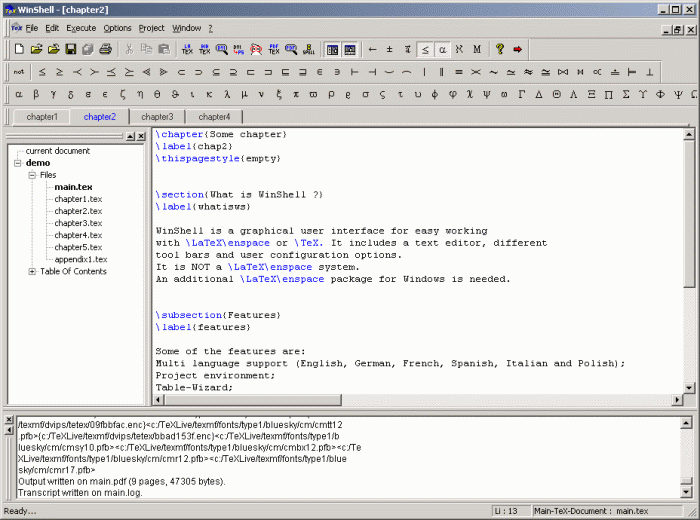Screen dimensions: 700x520
Task: Collapse the Files folder node
Action: [32, 175]
